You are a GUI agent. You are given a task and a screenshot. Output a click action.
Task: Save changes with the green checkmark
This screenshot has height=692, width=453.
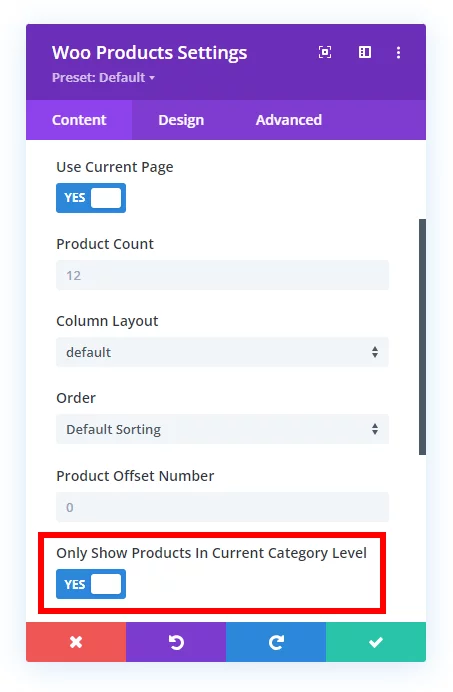point(376,642)
